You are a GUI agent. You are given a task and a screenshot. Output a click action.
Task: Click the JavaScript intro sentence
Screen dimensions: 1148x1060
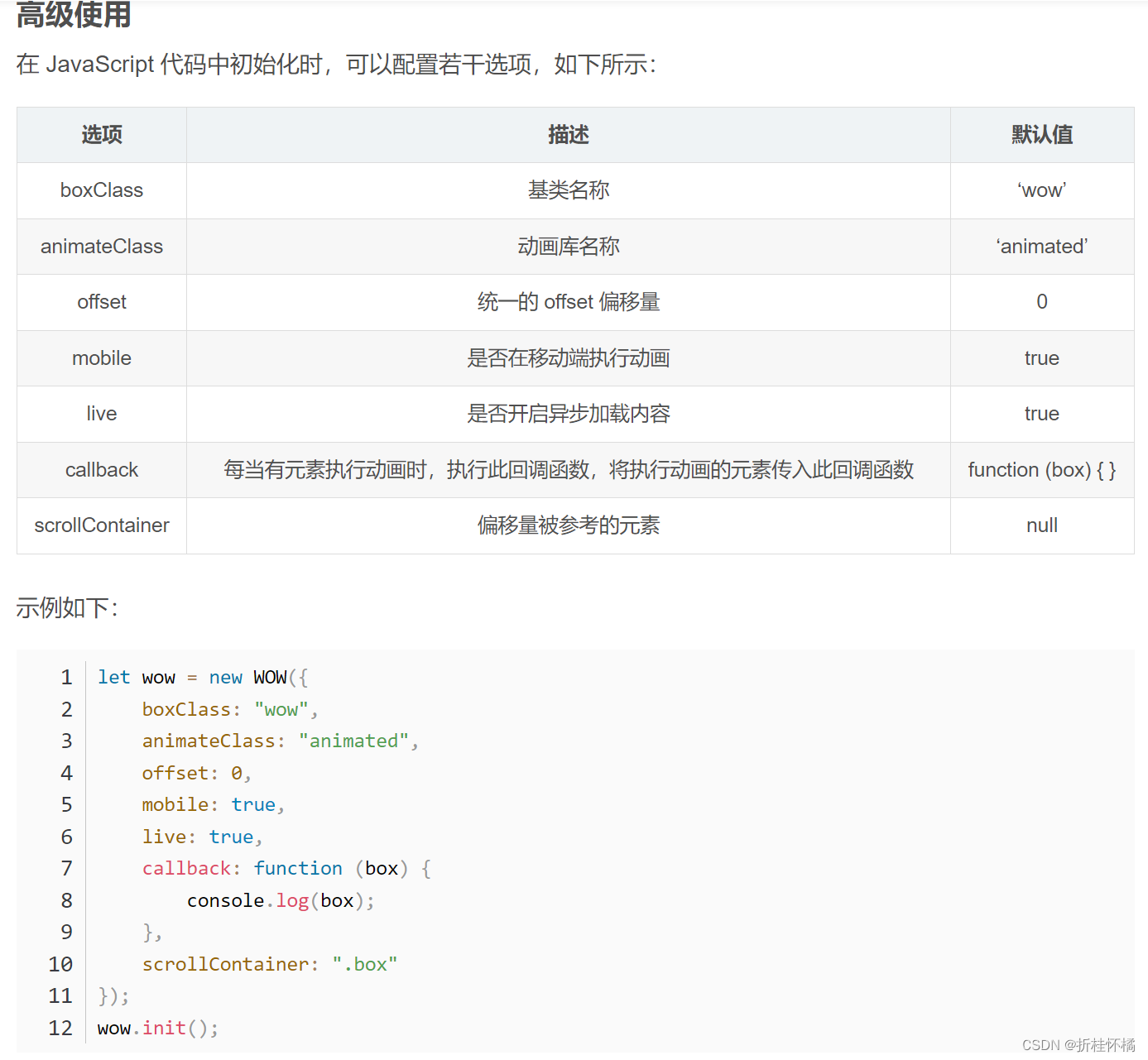coord(336,65)
